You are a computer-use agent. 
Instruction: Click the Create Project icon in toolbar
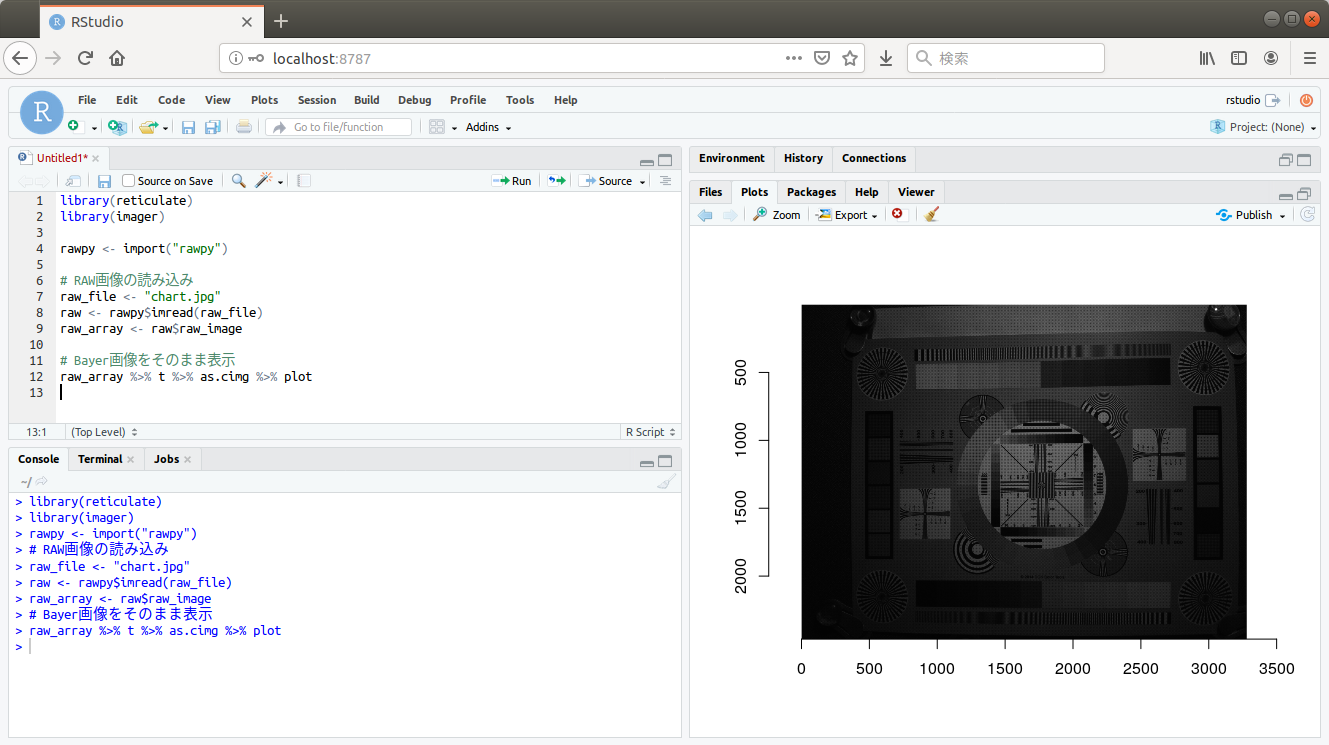click(117, 127)
